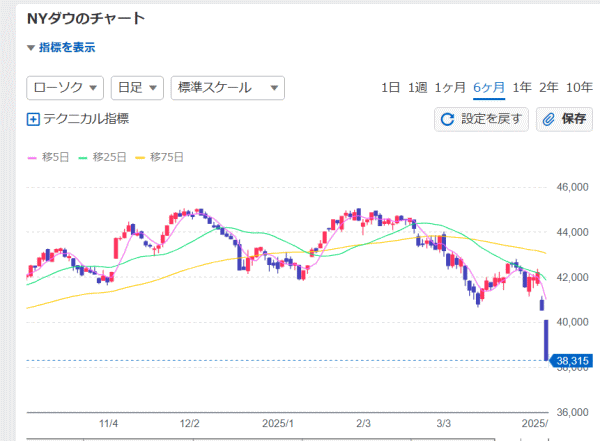Open the 標準スケール scale dropdown
Image resolution: width=600 pixels, height=441 pixels.
[228, 88]
